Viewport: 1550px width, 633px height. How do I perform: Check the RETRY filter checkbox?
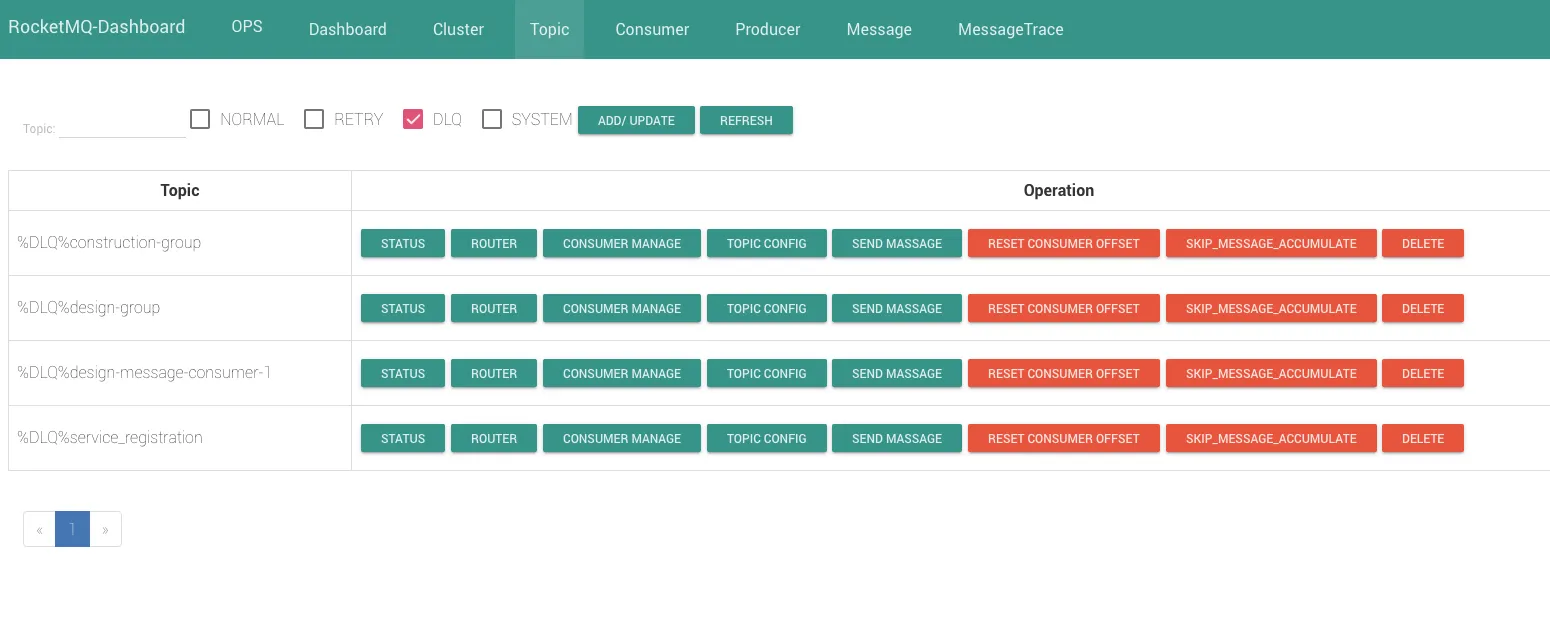tap(314, 120)
